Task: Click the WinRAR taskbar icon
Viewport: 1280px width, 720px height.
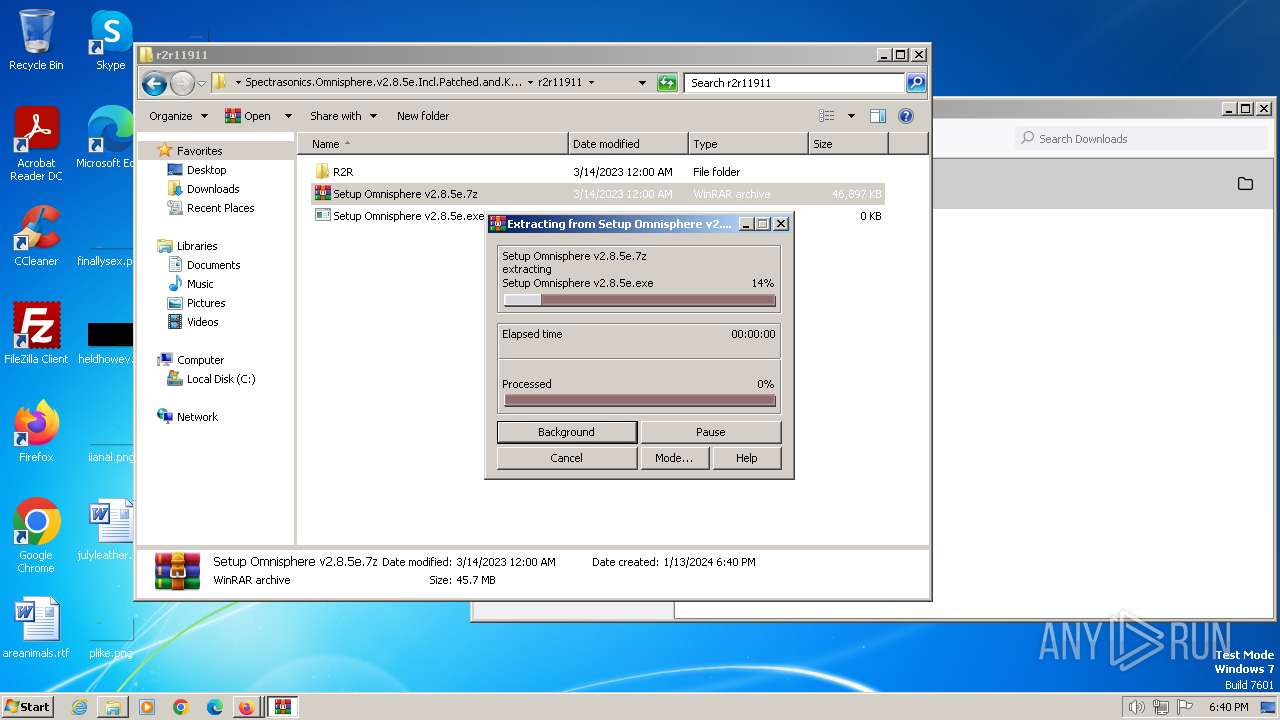Action: [282, 707]
